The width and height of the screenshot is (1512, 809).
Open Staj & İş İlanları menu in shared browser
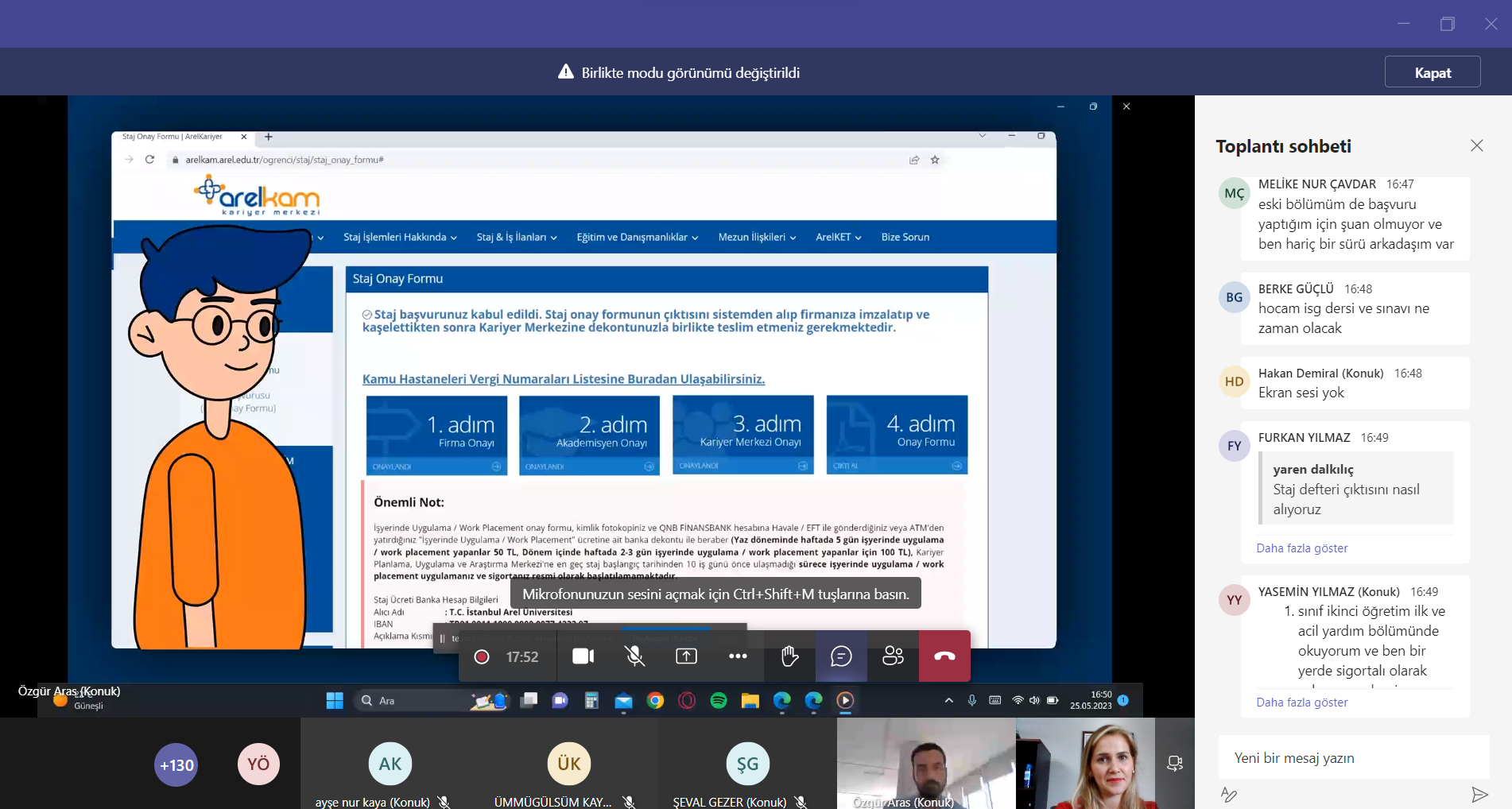click(517, 237)
